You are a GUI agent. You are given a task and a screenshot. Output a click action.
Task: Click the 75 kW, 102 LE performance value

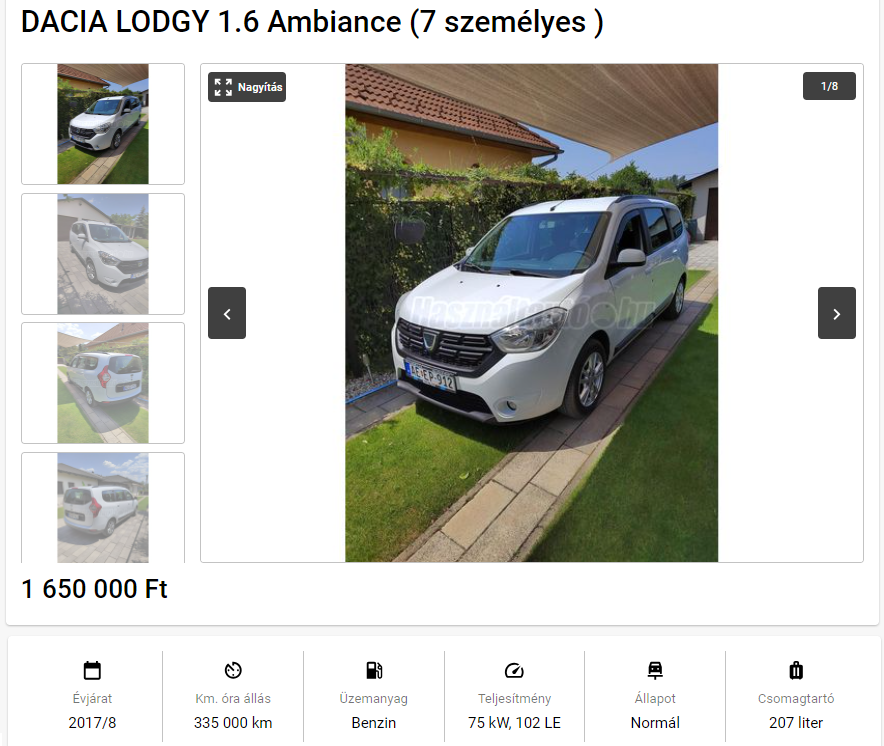(514, 723)
